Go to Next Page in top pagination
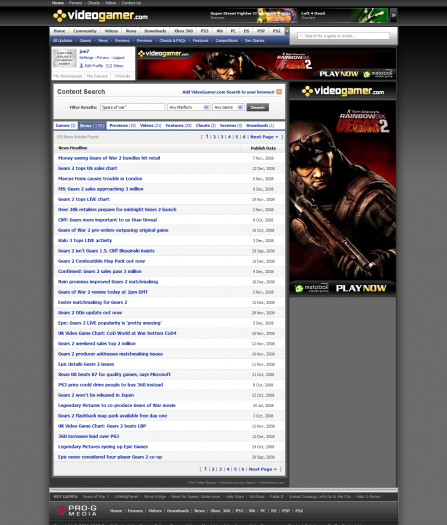This screenshot has height=525, width=447. pyautogui.click(x=264, y=137)
